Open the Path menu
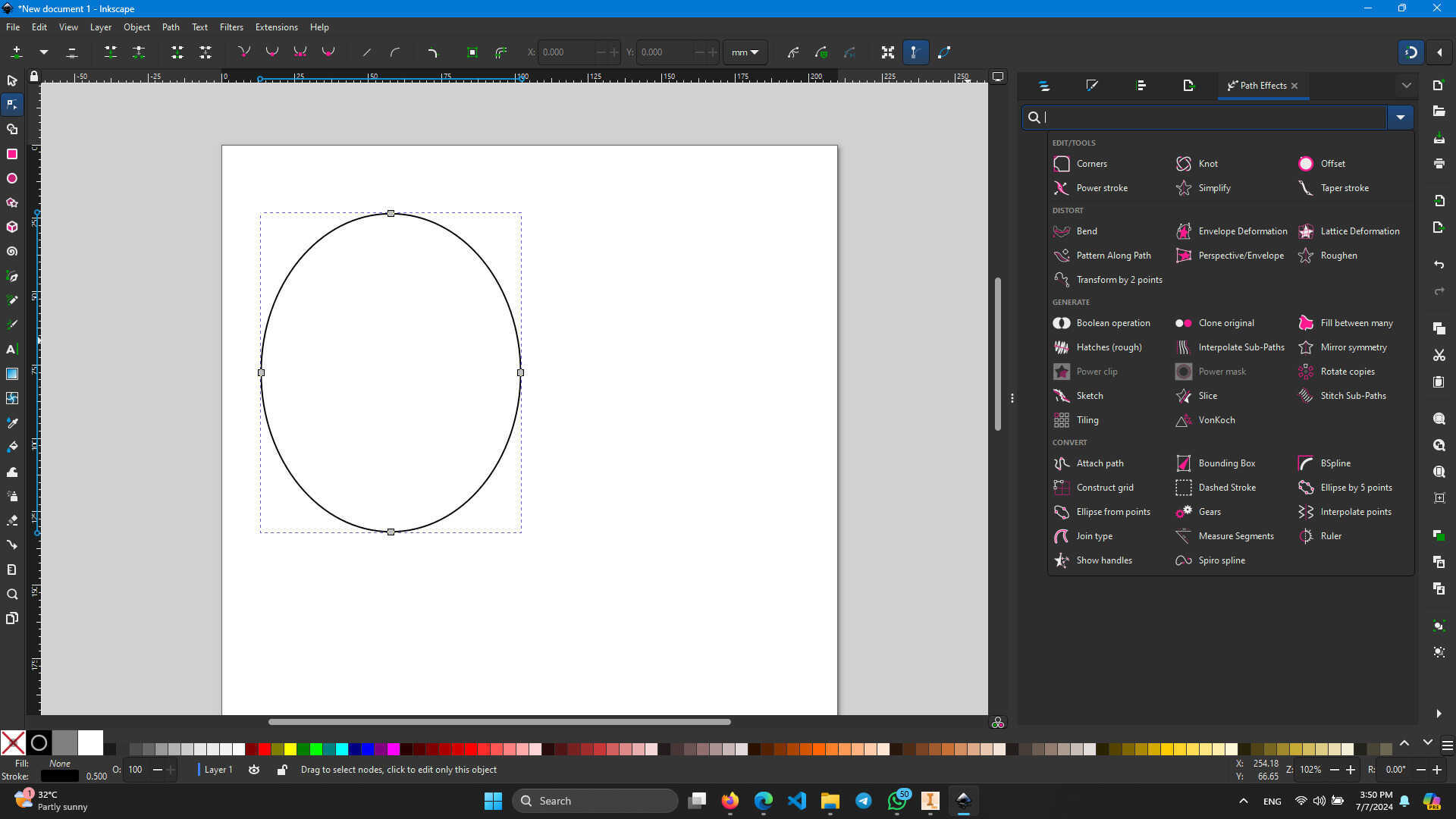 click(171, 27)
